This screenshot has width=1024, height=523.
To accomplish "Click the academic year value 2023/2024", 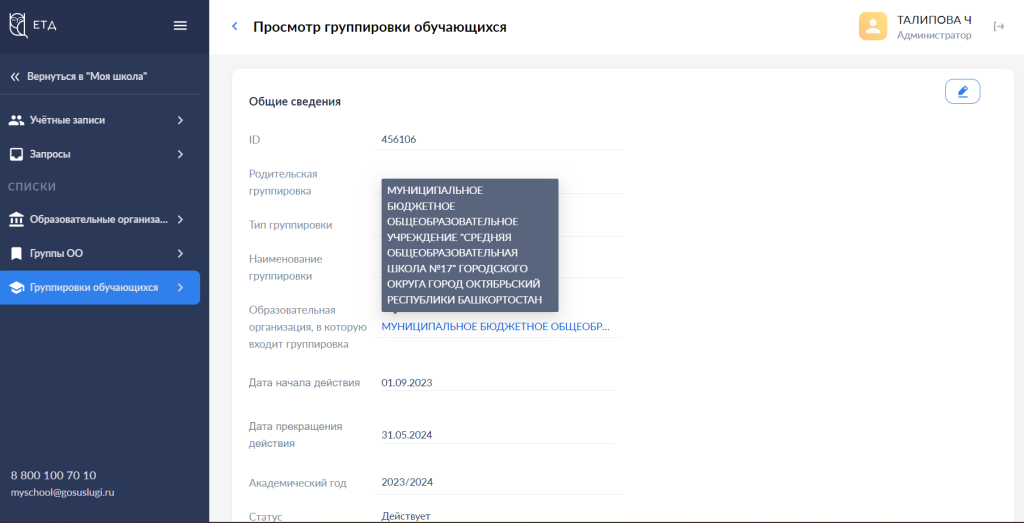I will point(407,483).
